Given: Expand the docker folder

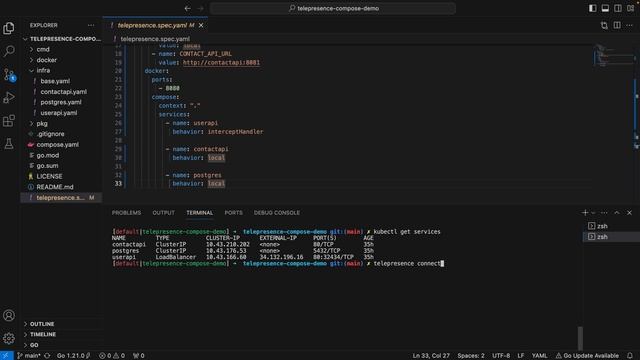Looking at the screenshot, I should pos(61,60).
